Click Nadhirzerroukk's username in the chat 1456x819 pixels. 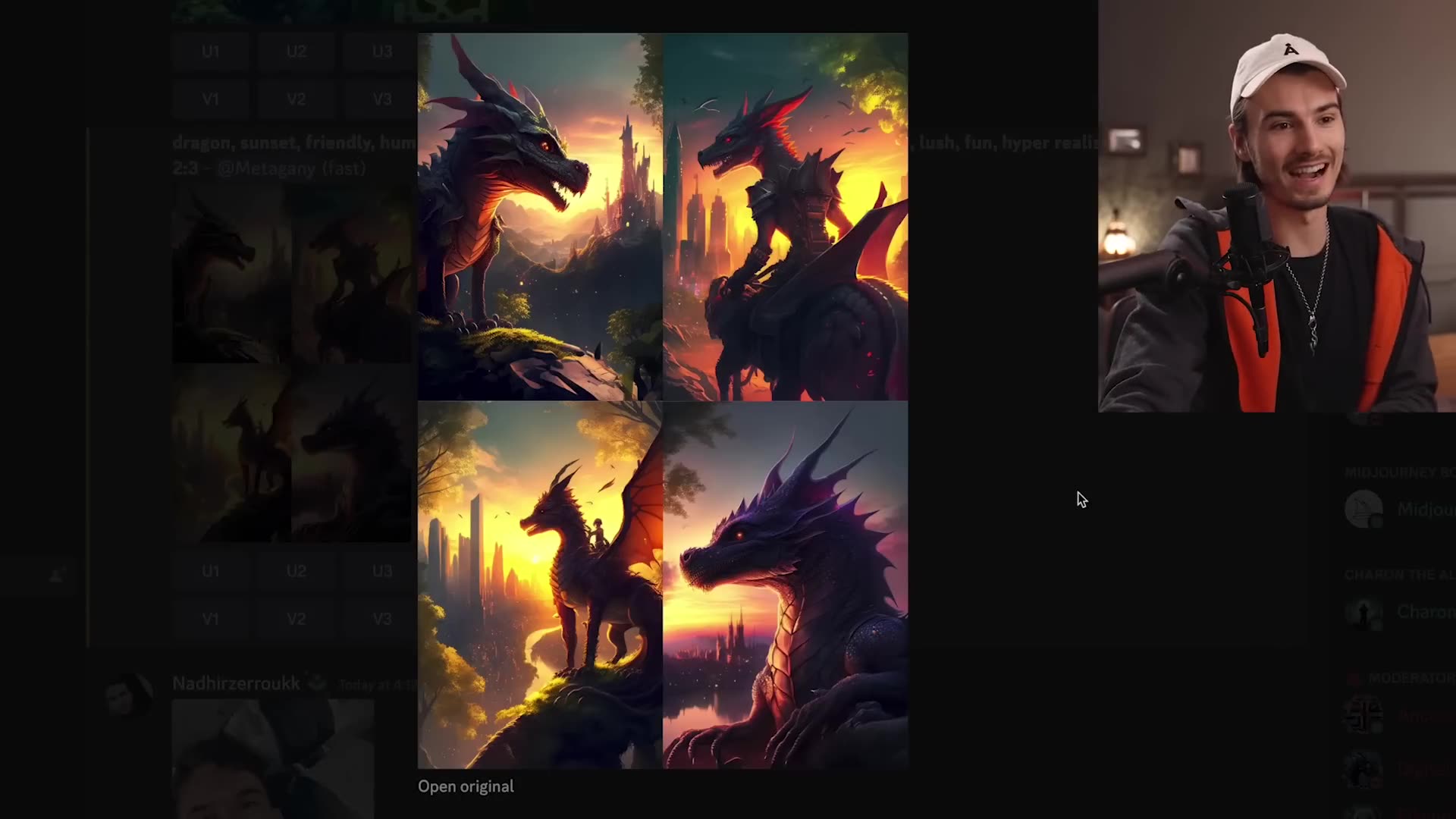pos(236,682)
